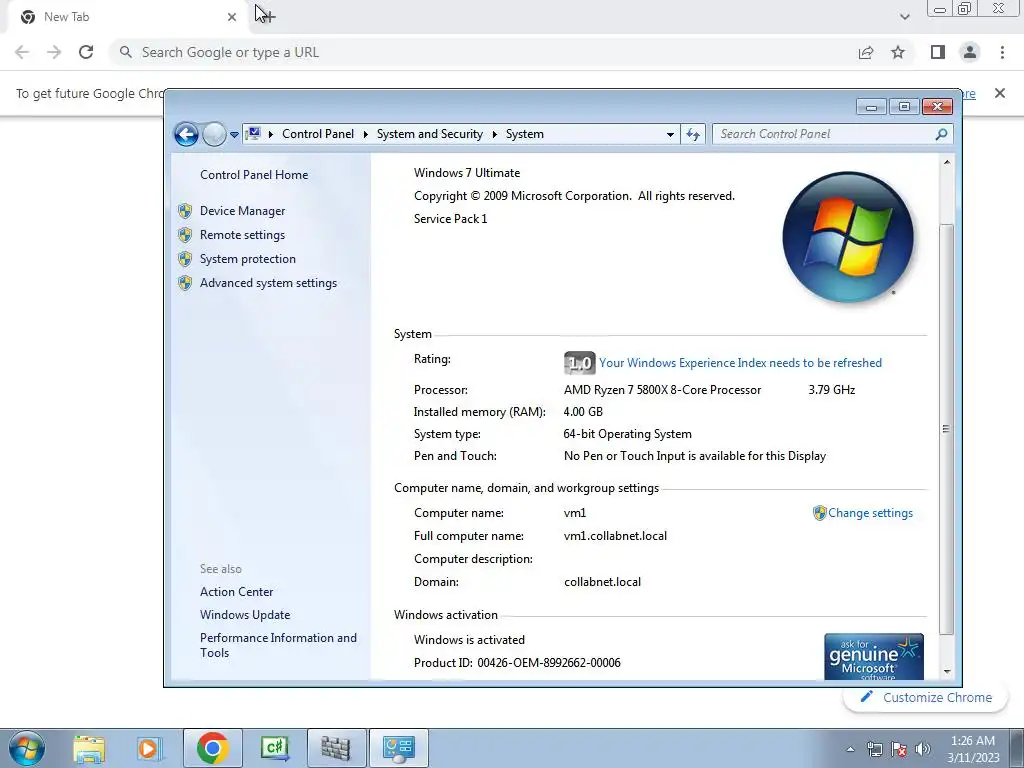The image size is (1024, 768).
Task: Dismiss the Chrome update notification bar
Action: [x=1000, y=93]
